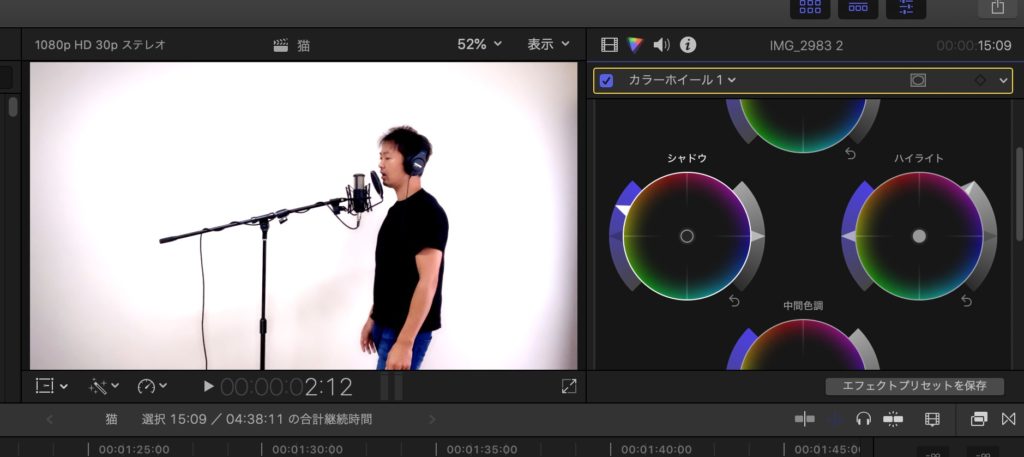Click the IMG_2983 2 clip name
The width and height of the screenshot is (1024, 457).
point(807,46)
